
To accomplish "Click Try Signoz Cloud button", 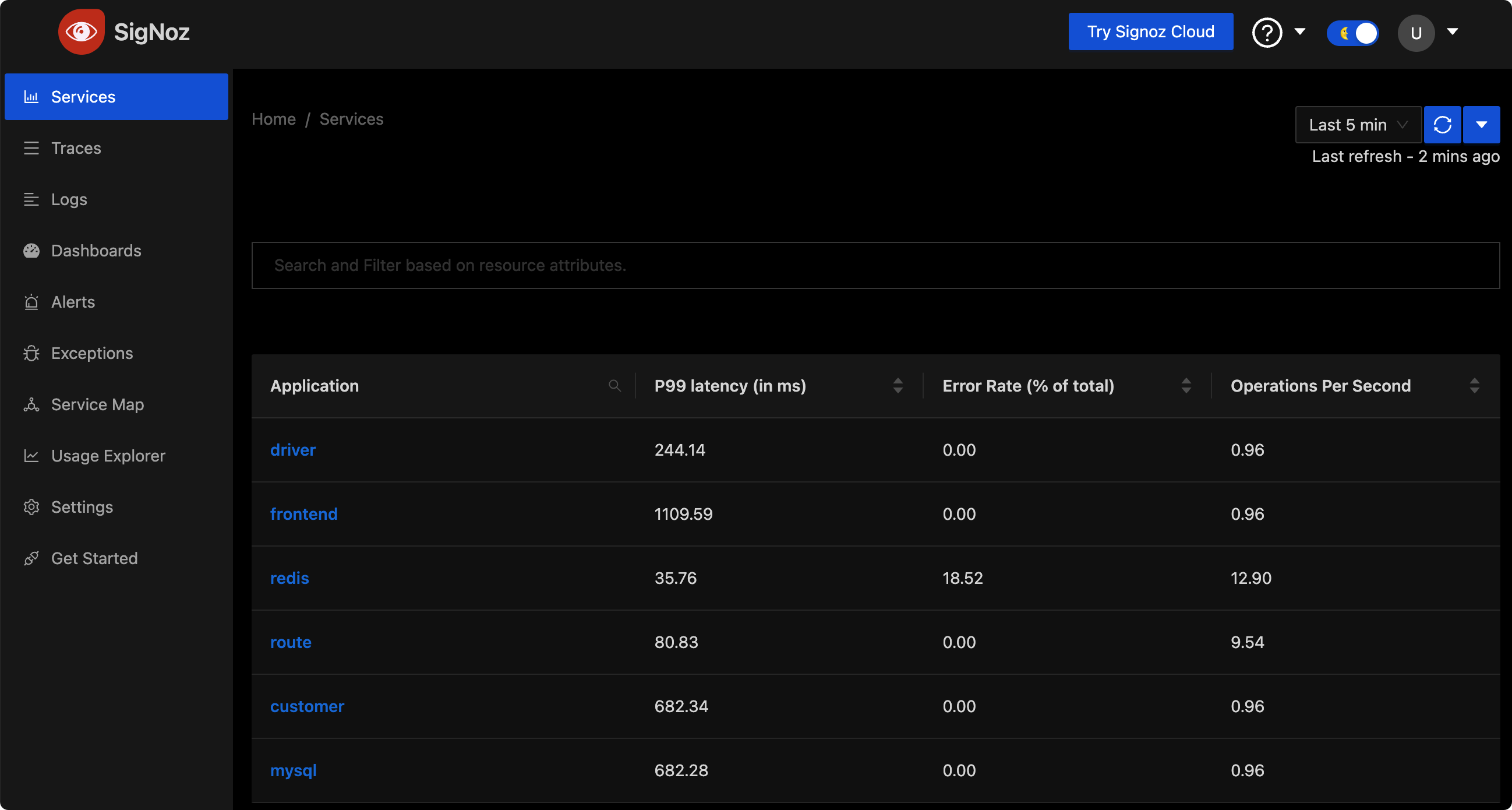I will tap(1150, 31).
